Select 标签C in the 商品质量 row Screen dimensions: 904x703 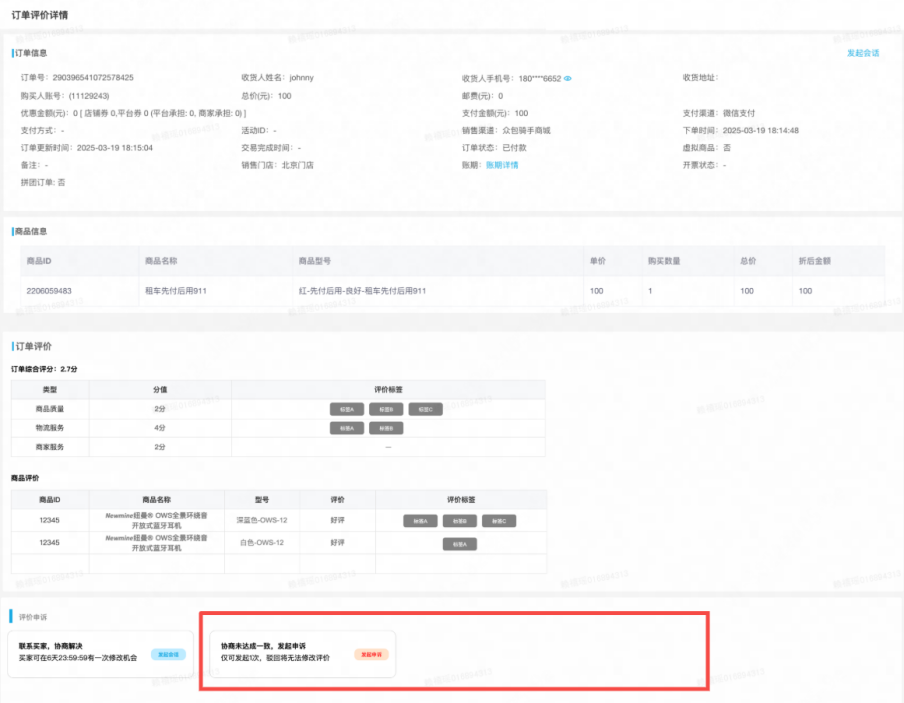425,409
